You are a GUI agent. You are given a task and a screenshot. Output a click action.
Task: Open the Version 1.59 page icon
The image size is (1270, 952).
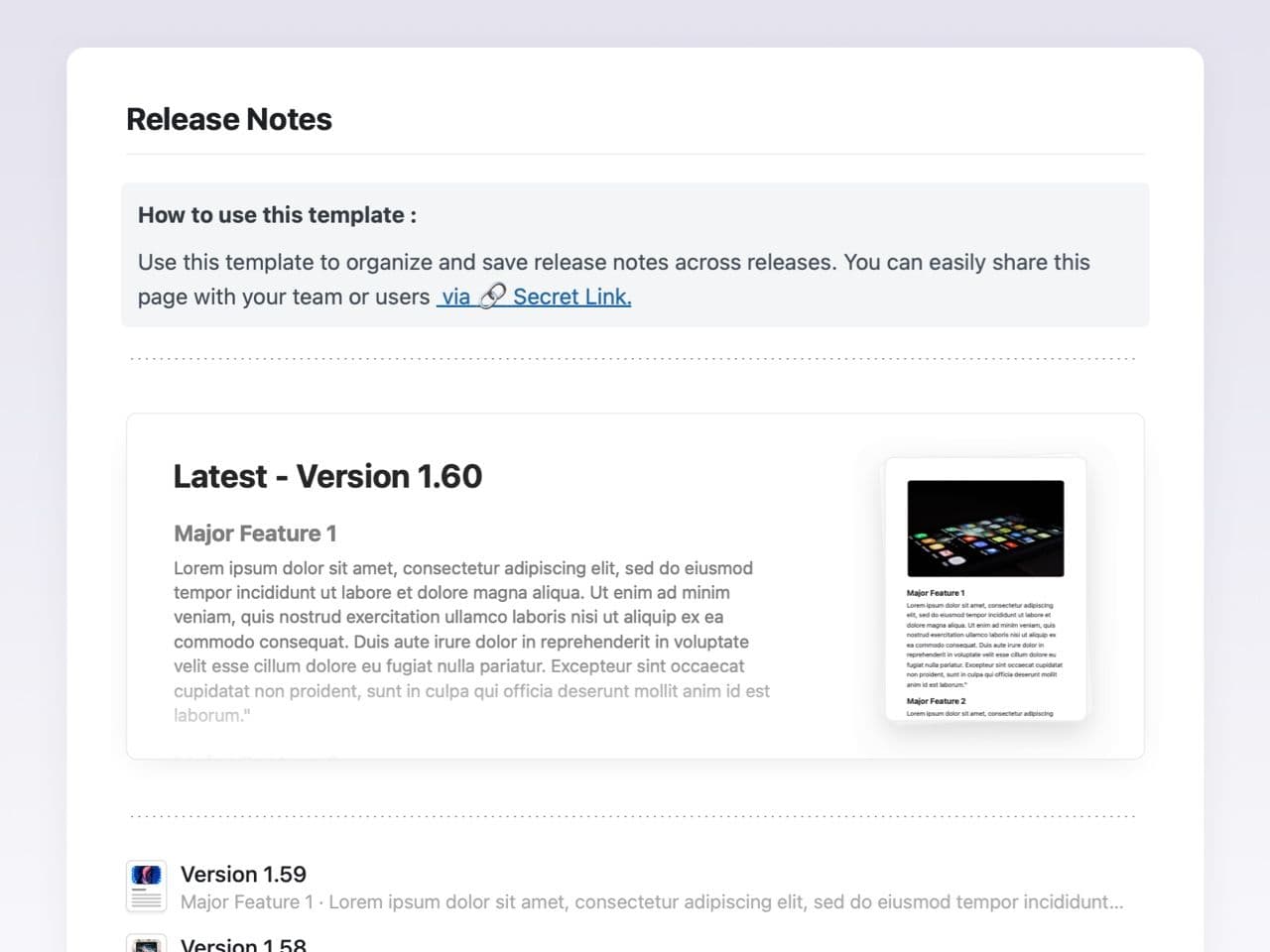tap(147, 887)
